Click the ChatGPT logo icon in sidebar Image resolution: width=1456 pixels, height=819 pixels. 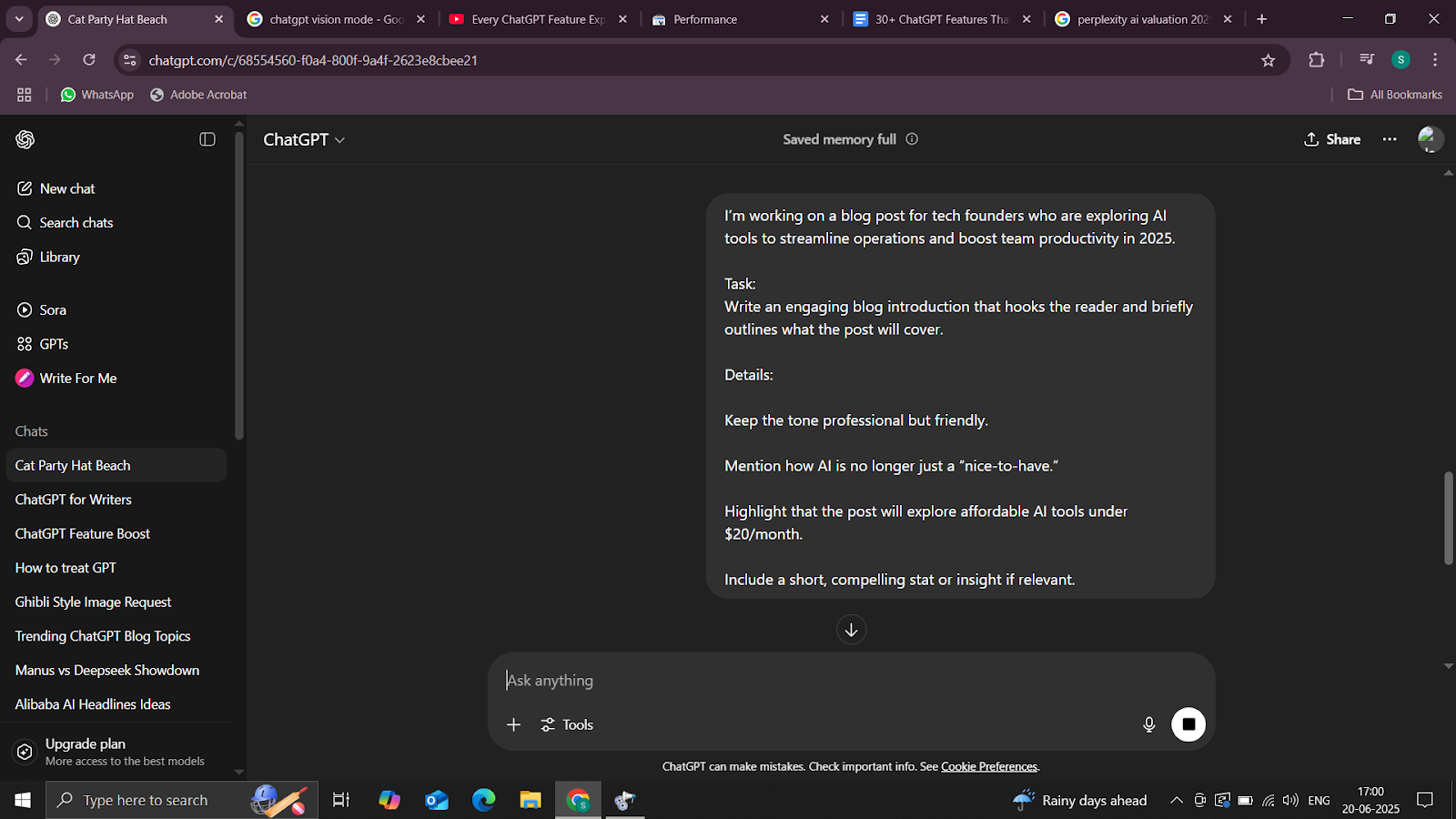[x=25, y=139]
